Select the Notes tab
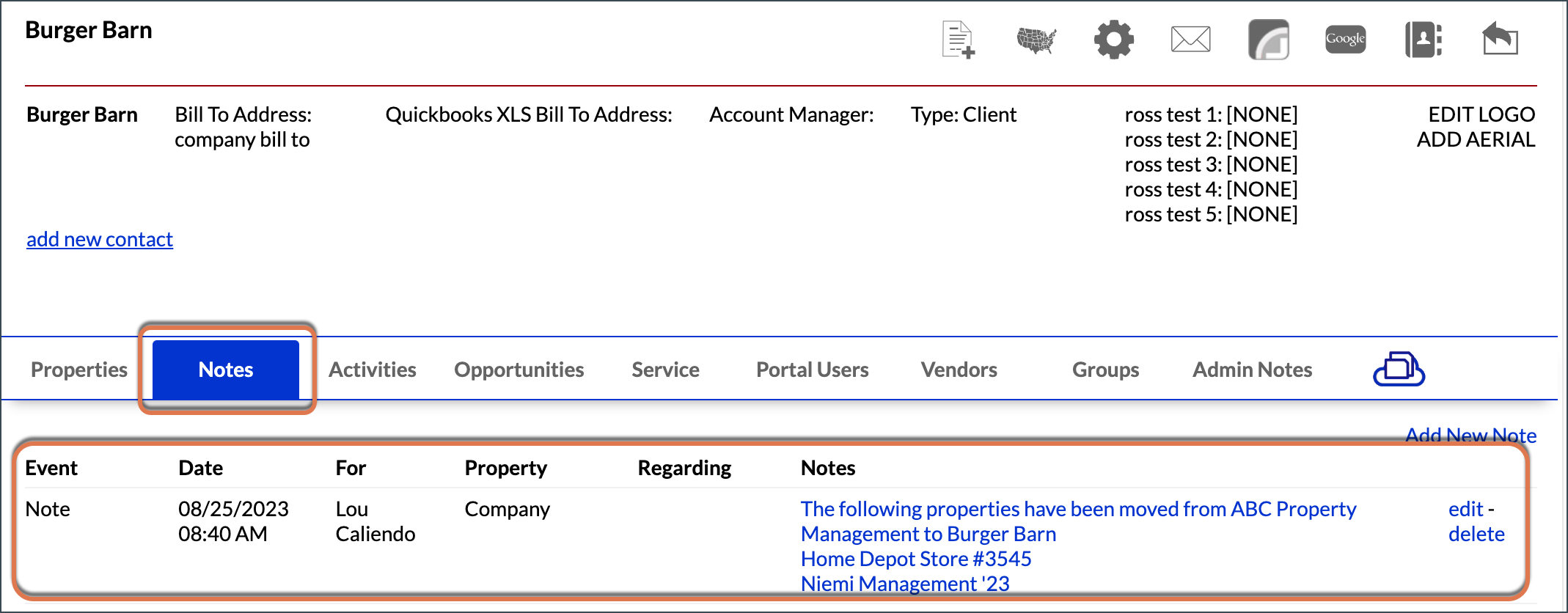This screenshot has height=613, width=1568. click(226, 370)
